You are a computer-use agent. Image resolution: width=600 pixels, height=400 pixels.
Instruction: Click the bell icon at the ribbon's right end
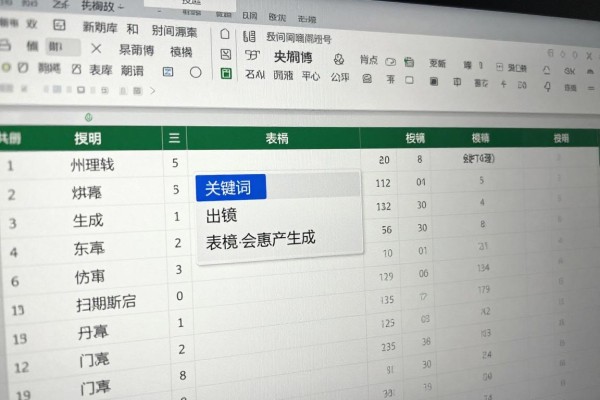[547, 70]
